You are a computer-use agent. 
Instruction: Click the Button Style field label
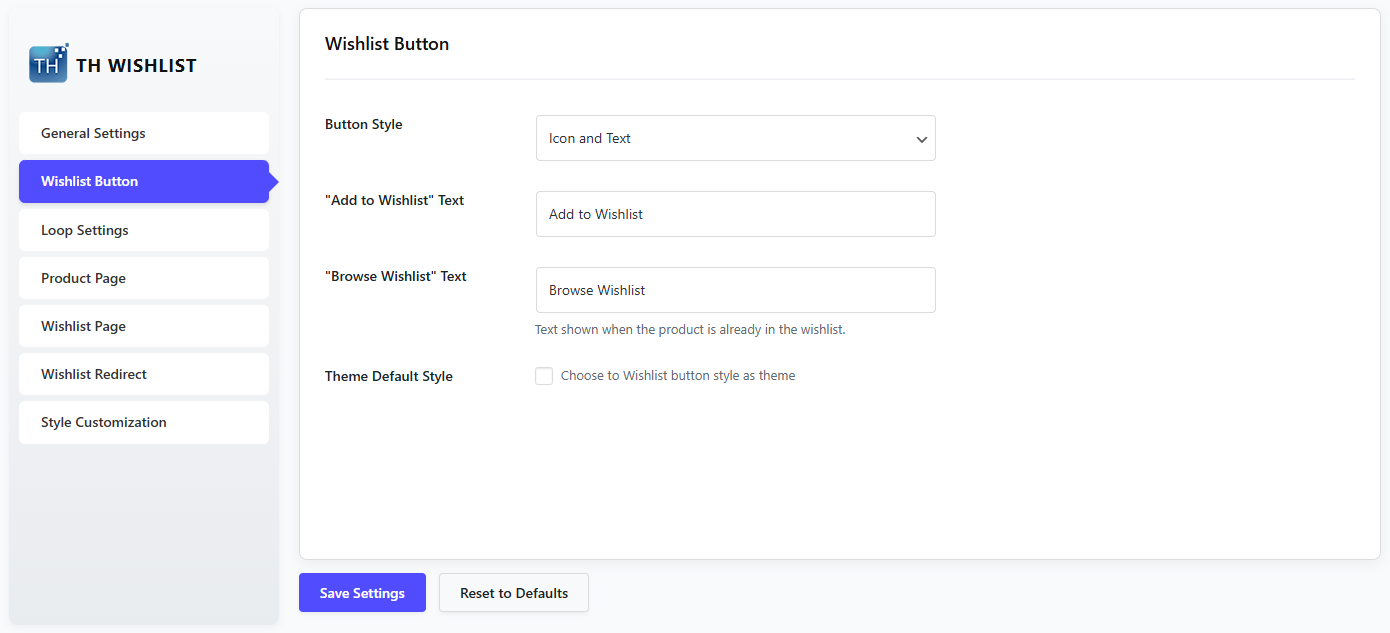[x=364, y=124]
